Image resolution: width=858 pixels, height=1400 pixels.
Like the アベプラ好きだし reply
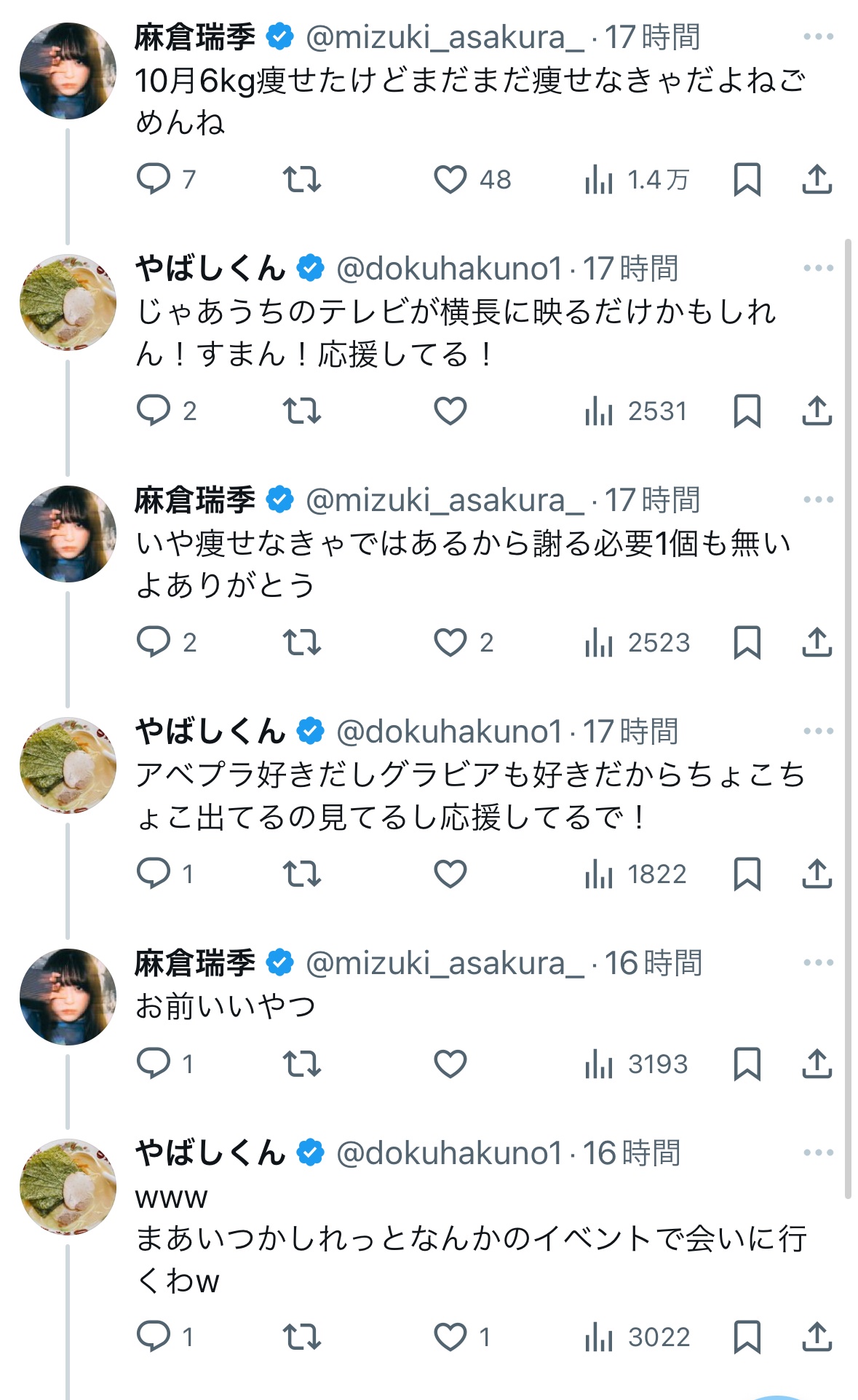[450, 874]
